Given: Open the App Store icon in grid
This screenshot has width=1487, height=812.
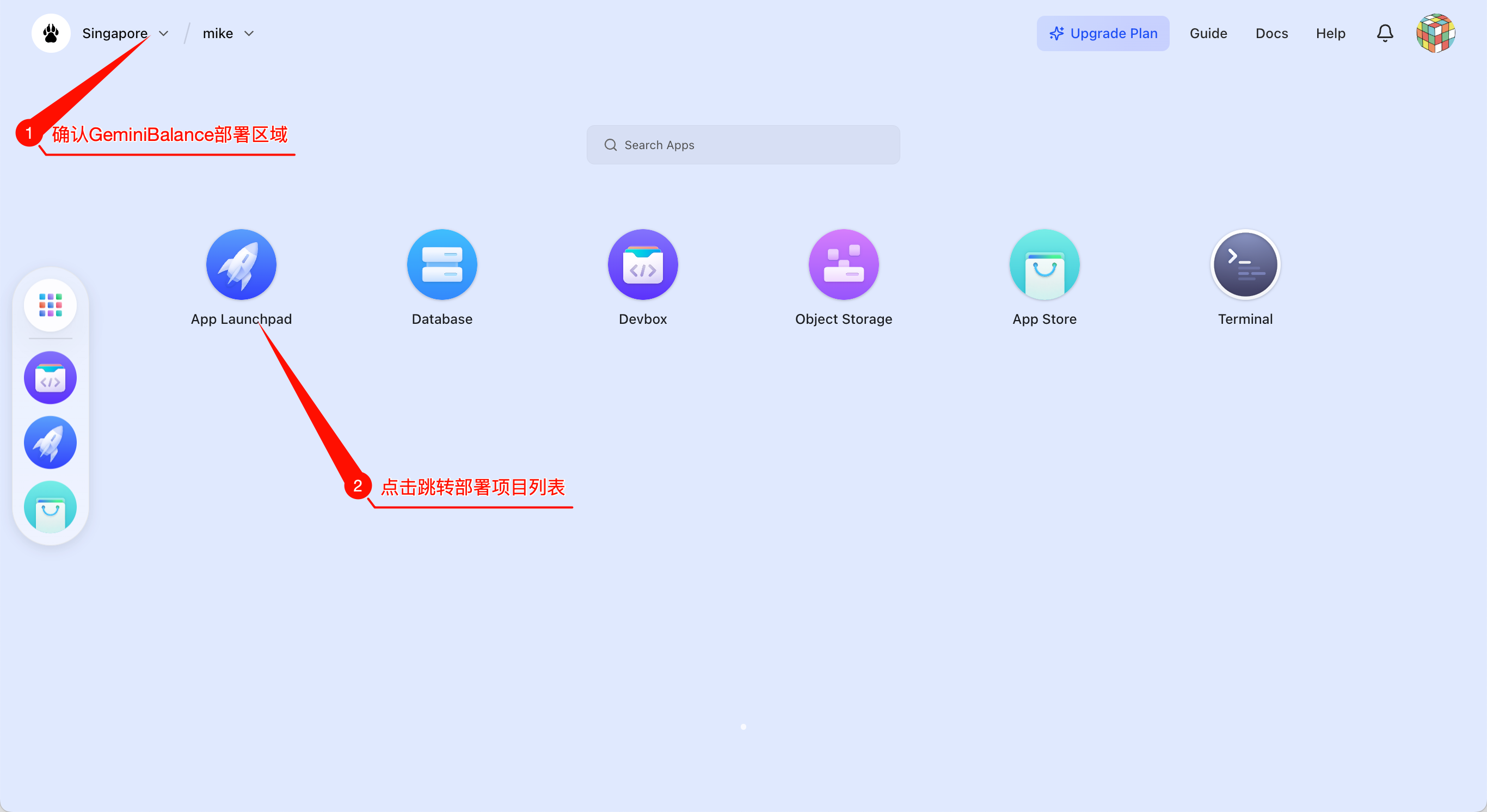Looking at the screenshot, I should tap(1044, 264).
